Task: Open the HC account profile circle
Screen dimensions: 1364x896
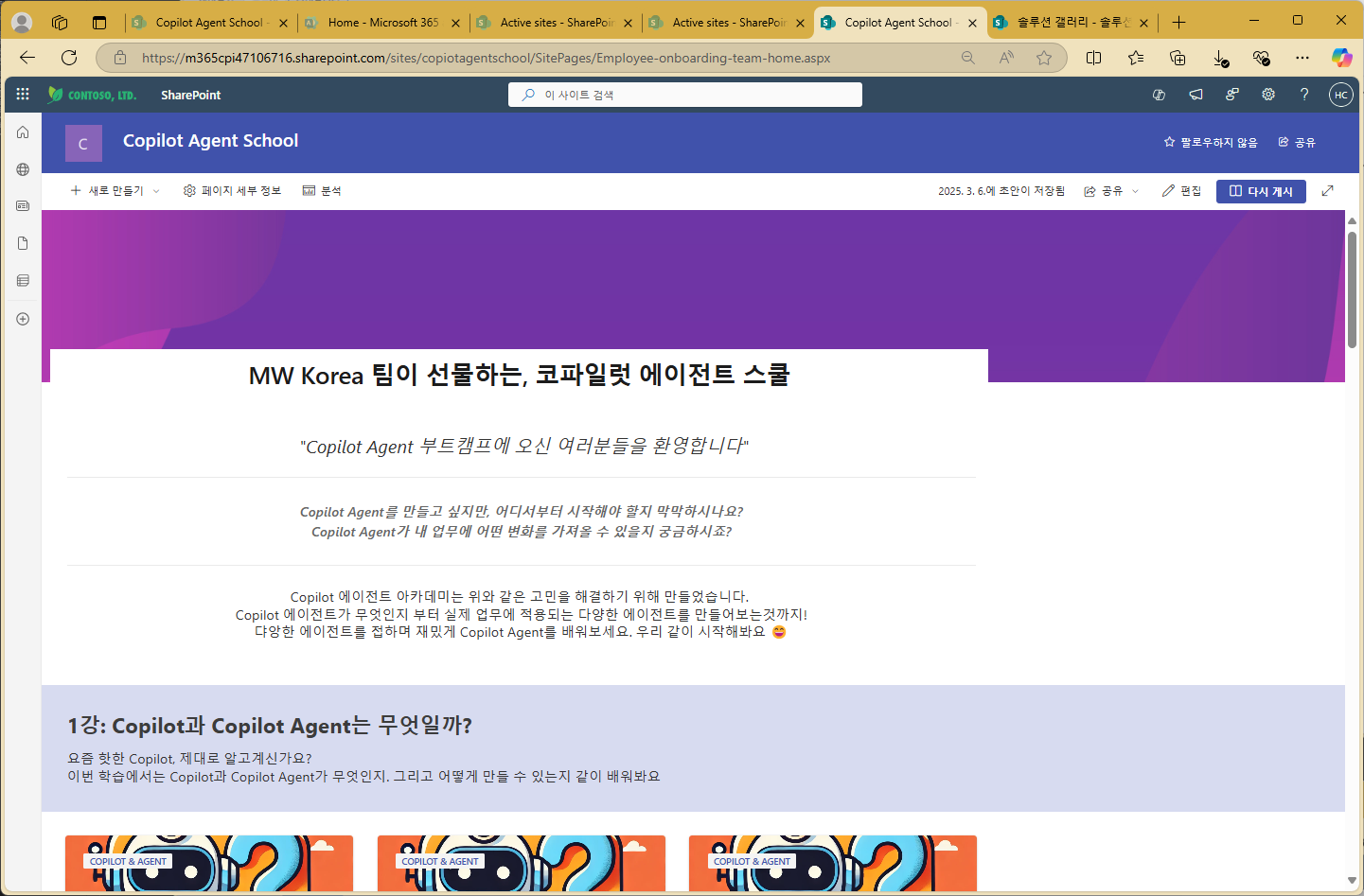Action: pyautogui.click(x=1341, y=95)
